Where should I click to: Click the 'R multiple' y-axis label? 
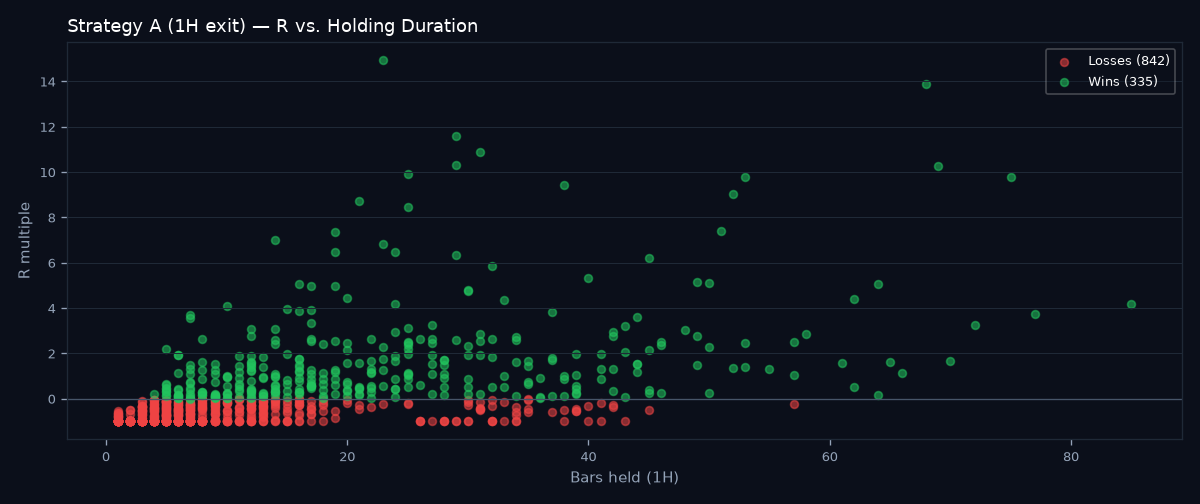pos(25,240)
